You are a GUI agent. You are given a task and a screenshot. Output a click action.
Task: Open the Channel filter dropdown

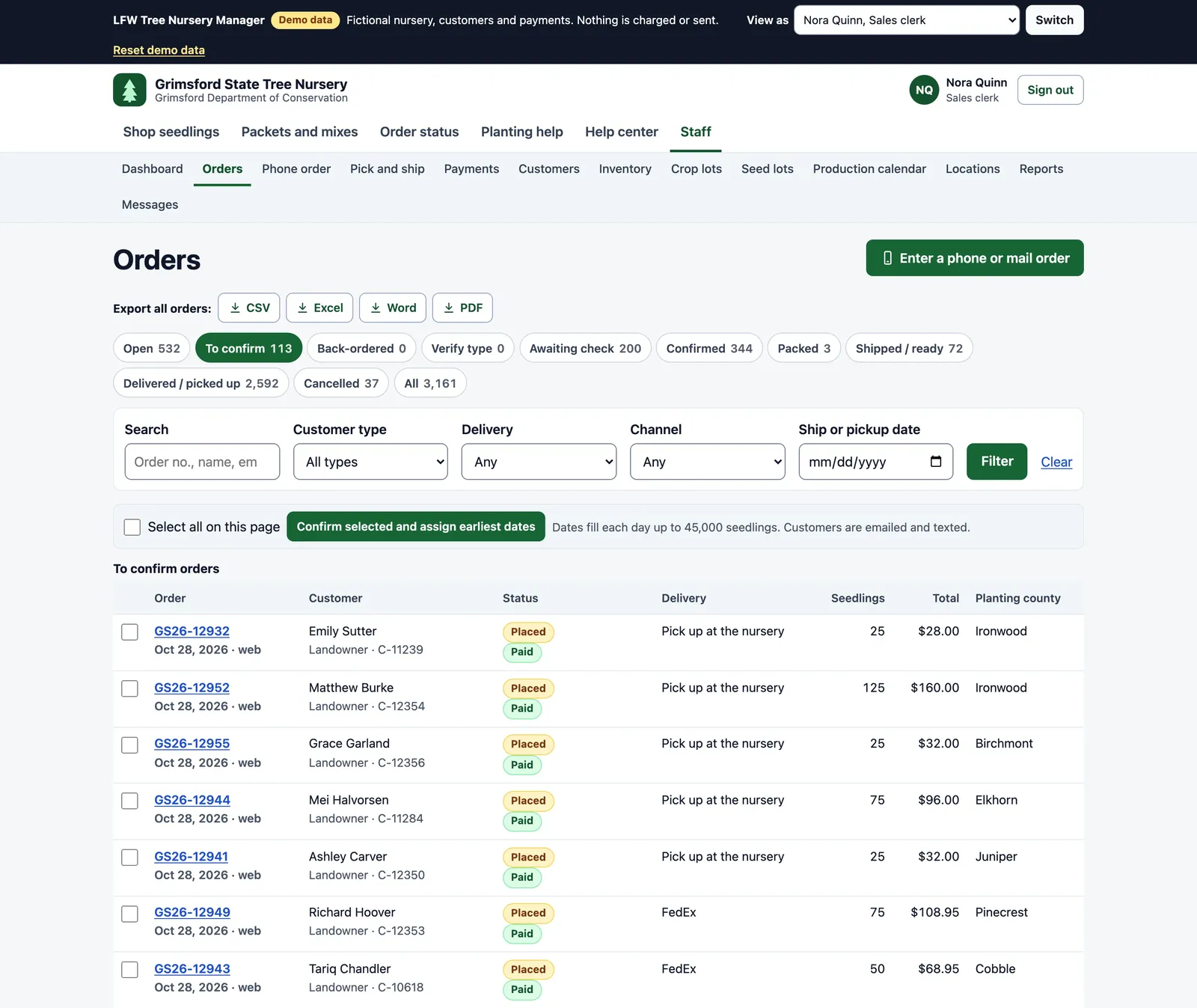click(x=708, y=462)
